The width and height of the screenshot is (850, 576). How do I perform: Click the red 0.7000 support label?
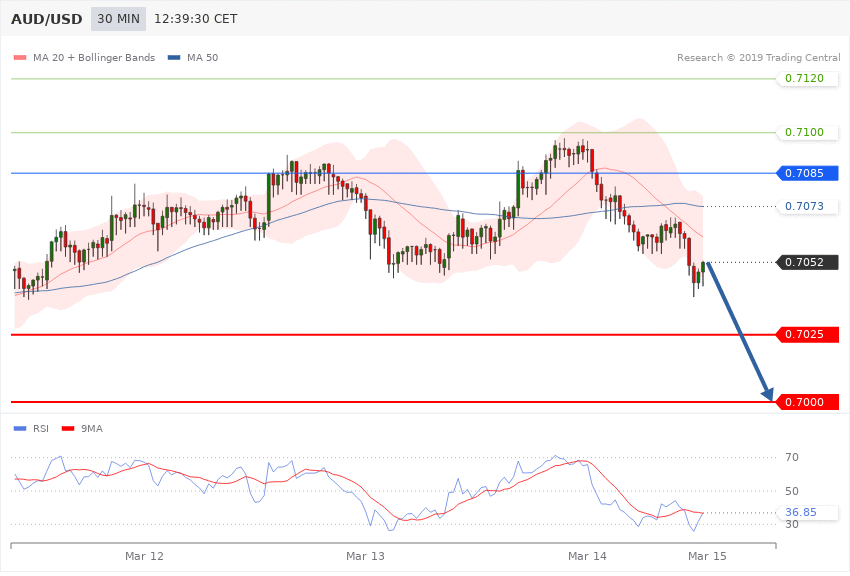(808, 402)
